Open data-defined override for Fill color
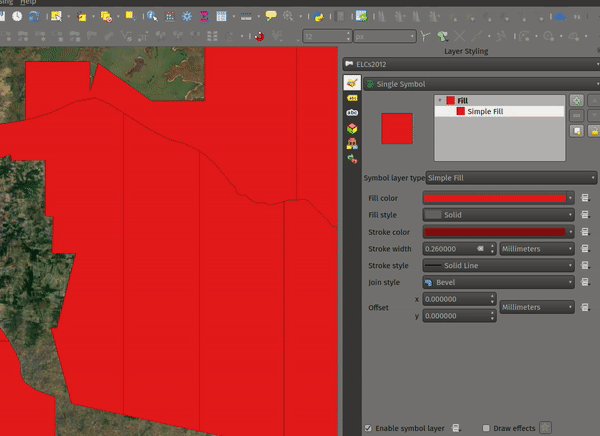 tap(584, 198)
